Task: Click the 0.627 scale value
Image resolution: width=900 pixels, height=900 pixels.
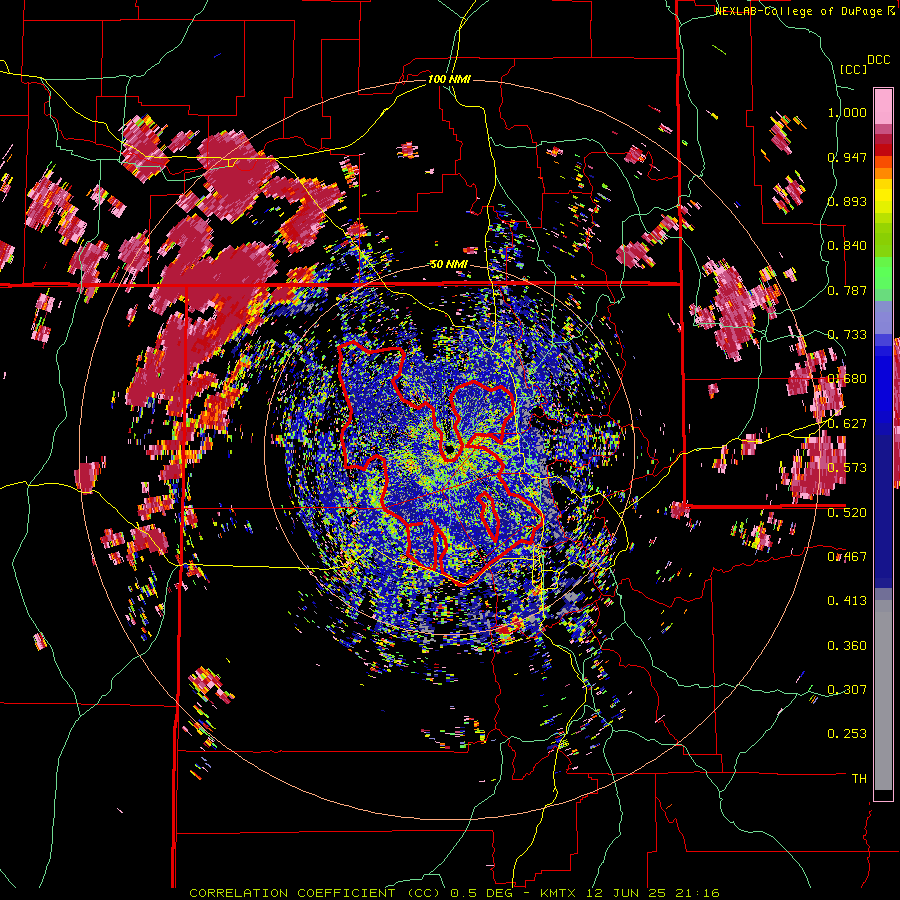Action: (847, 424)
